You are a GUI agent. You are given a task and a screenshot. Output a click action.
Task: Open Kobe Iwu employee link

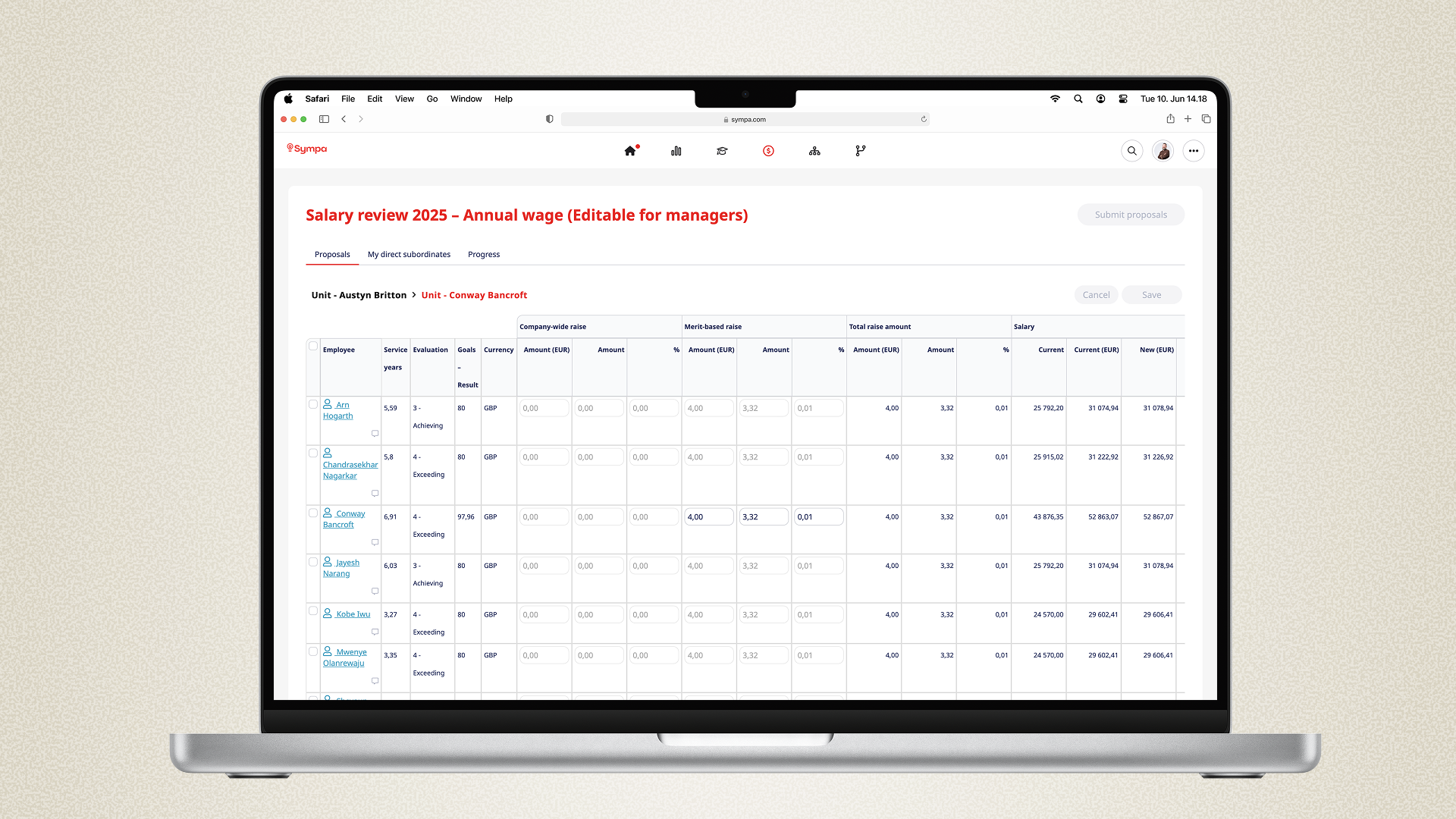tap(353, 614)
